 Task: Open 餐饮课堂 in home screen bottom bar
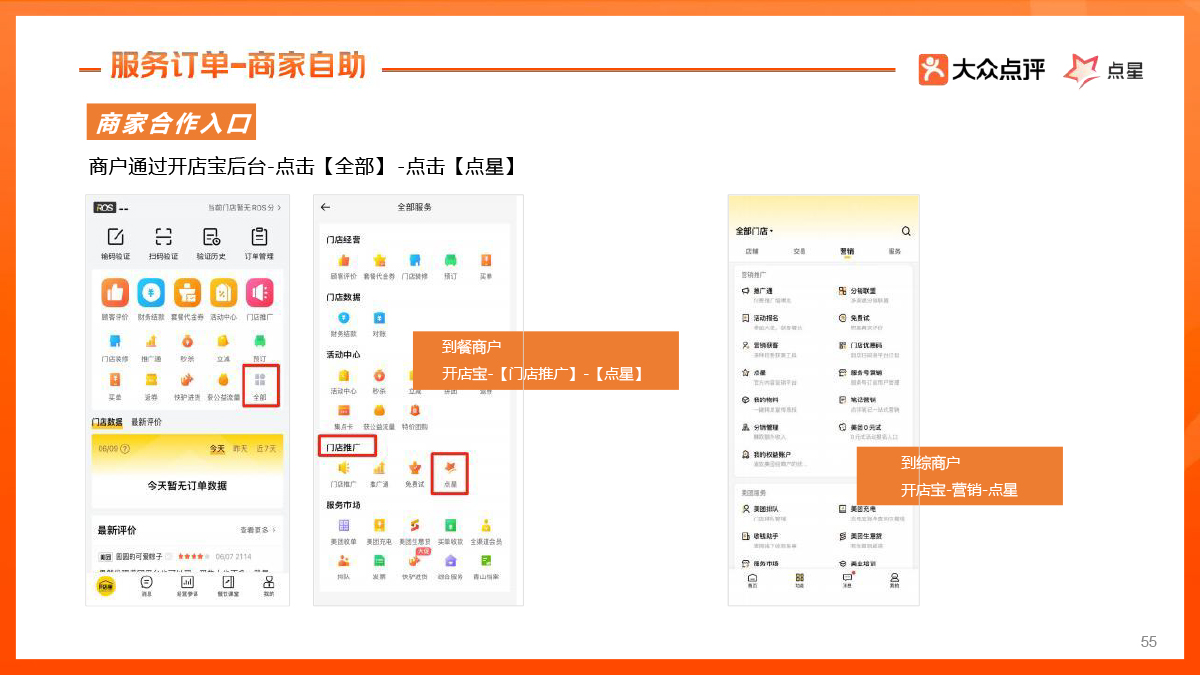[228, 586]
